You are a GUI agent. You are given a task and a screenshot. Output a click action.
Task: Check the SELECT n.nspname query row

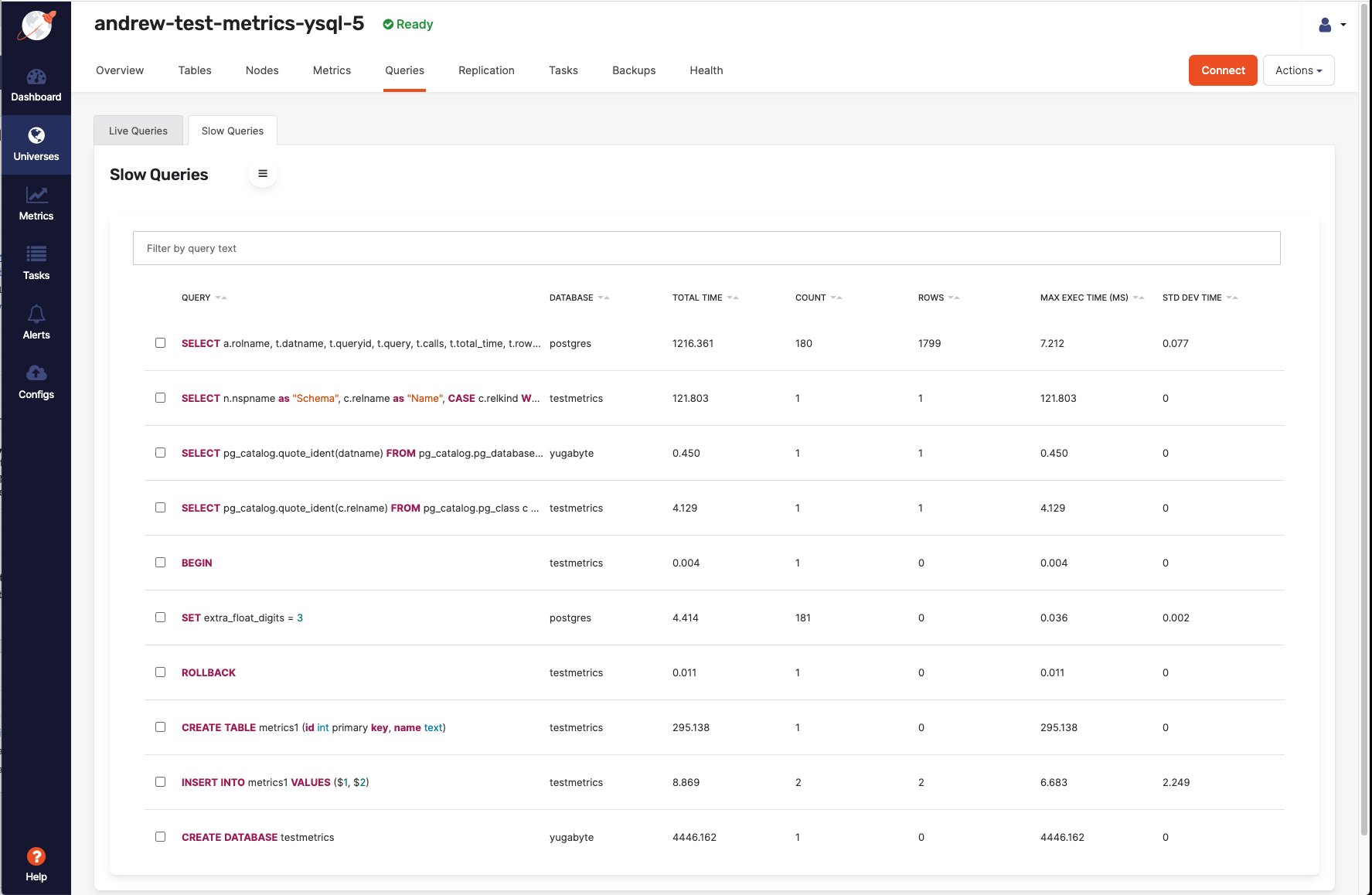160,397
